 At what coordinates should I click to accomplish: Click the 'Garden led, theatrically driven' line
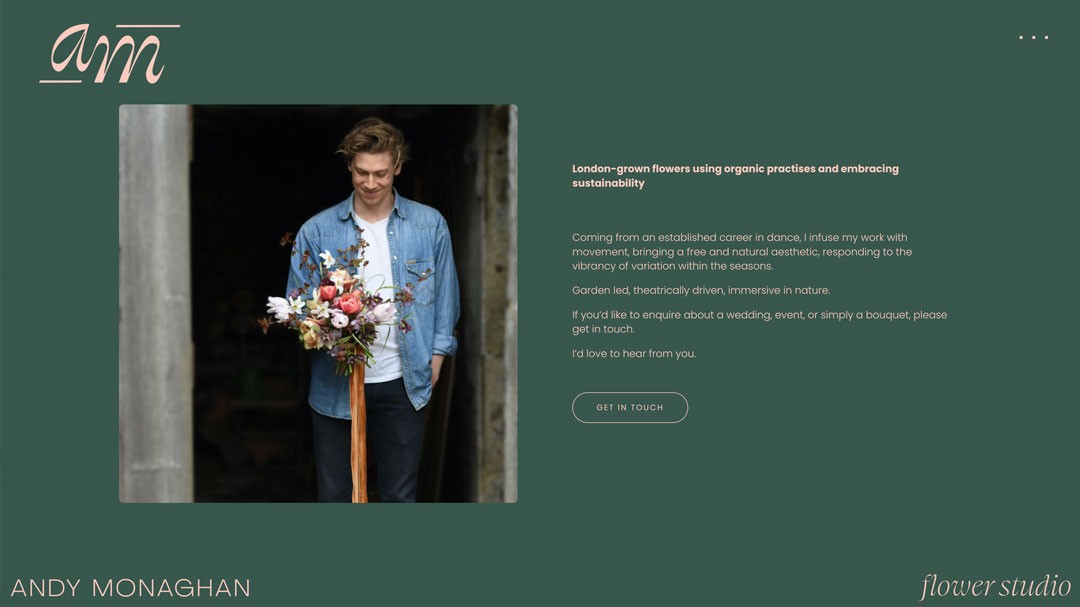(x=700, y=290)
